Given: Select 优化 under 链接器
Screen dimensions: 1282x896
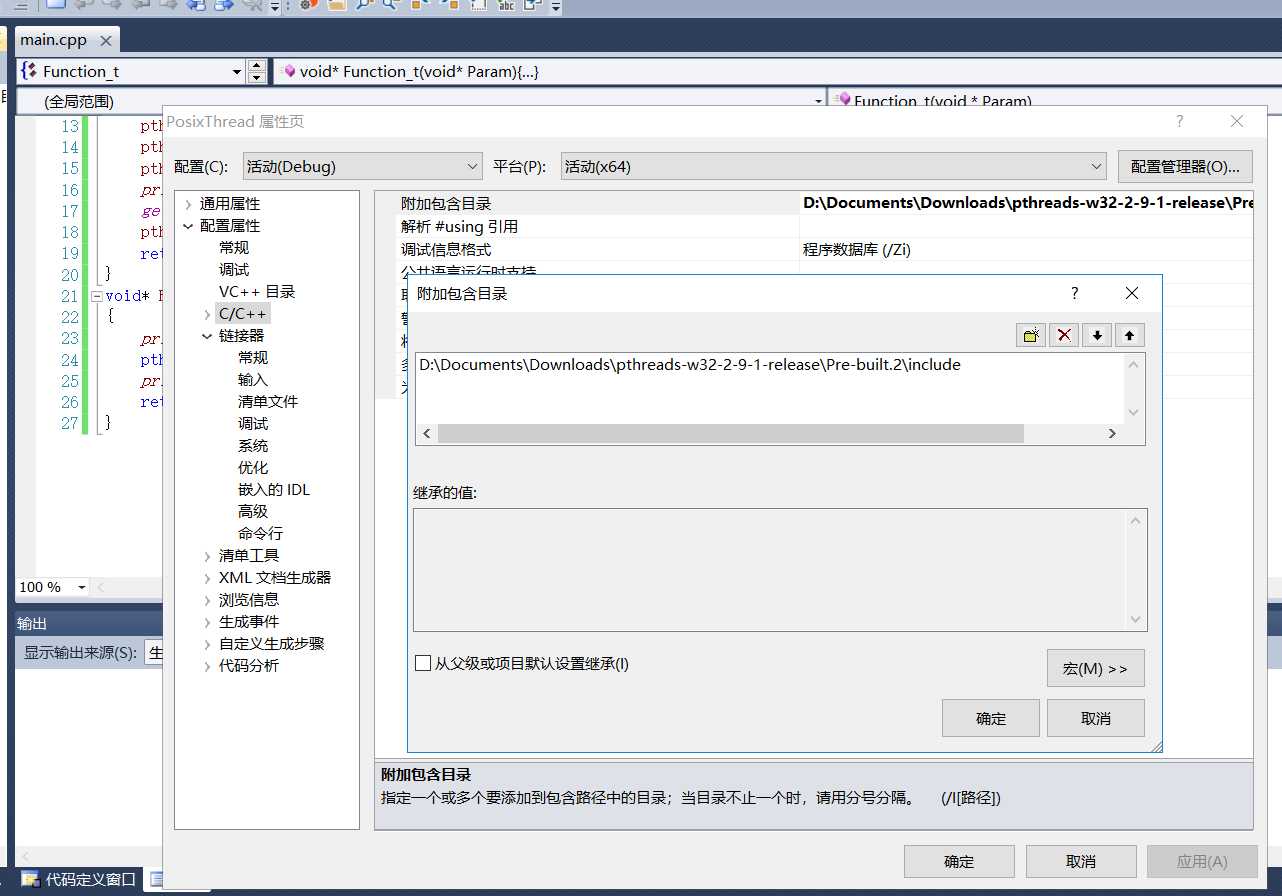Looking at the screenshot, I should [253, 468].
